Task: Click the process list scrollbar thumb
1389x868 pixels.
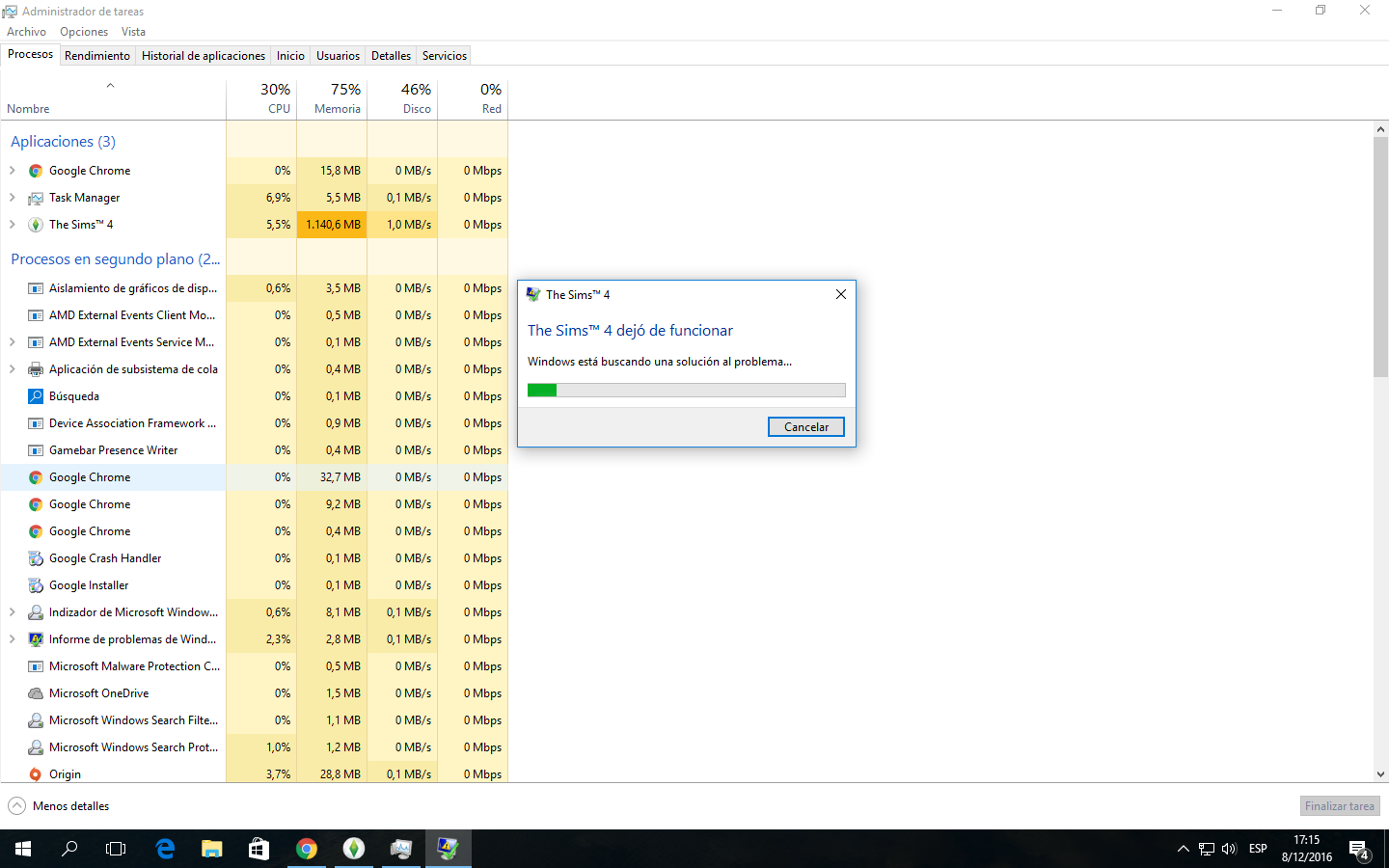Action: (x=1380, y=257)
